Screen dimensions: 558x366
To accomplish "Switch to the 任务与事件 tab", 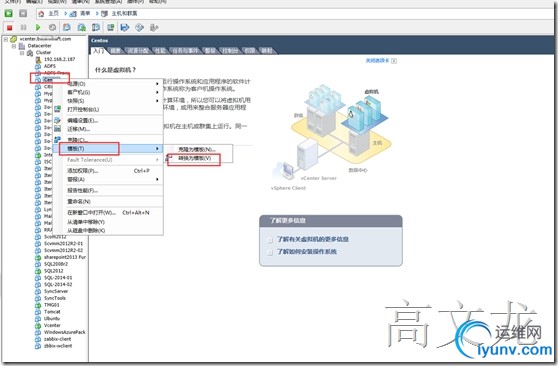I will tap(185, 51).
